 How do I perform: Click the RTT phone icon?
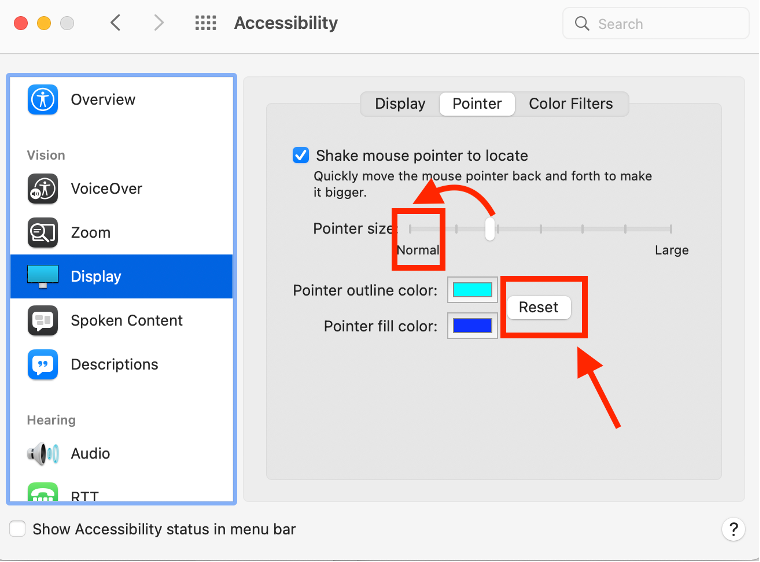coord(42,493)
